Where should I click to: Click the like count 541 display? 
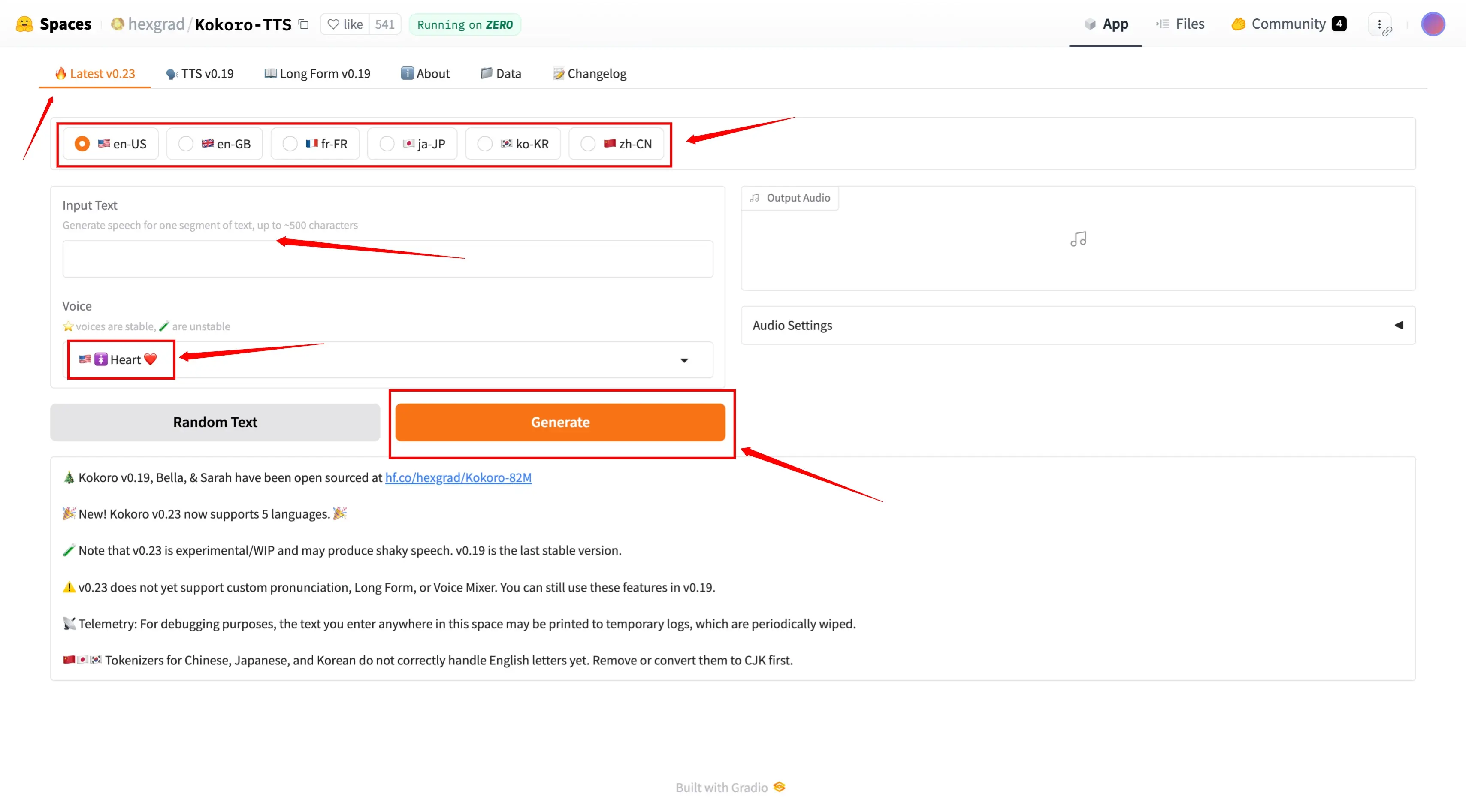[384, 24]
